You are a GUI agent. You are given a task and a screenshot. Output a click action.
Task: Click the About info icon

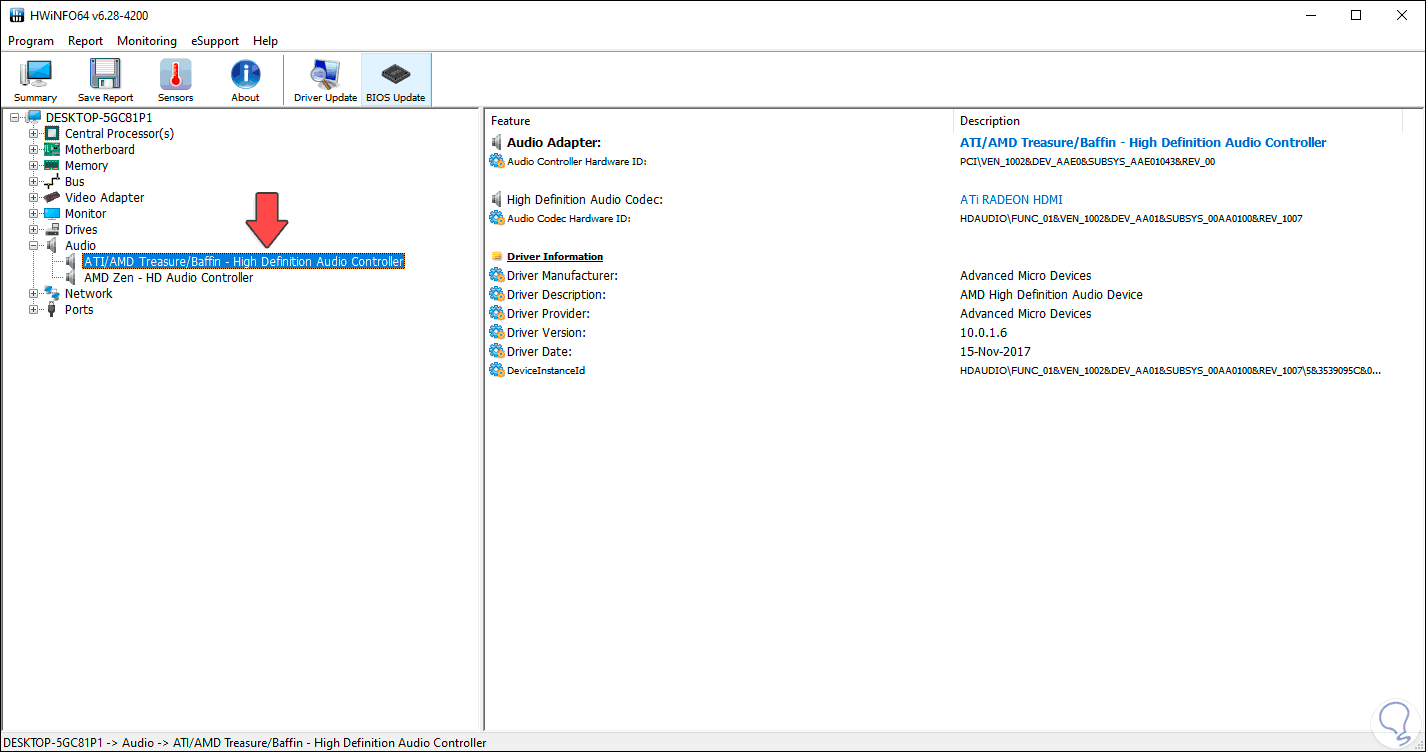pos(245,75)
